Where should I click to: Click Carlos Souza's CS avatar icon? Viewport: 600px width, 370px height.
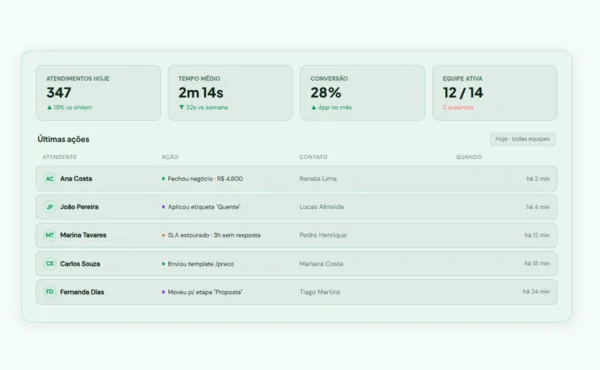[50, 264]
